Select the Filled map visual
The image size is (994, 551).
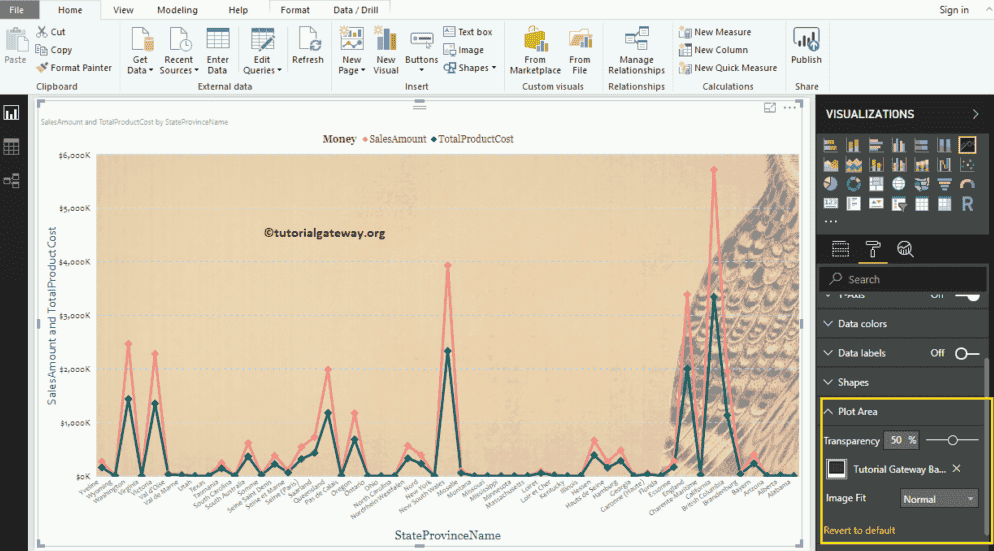tap(922, 184)
